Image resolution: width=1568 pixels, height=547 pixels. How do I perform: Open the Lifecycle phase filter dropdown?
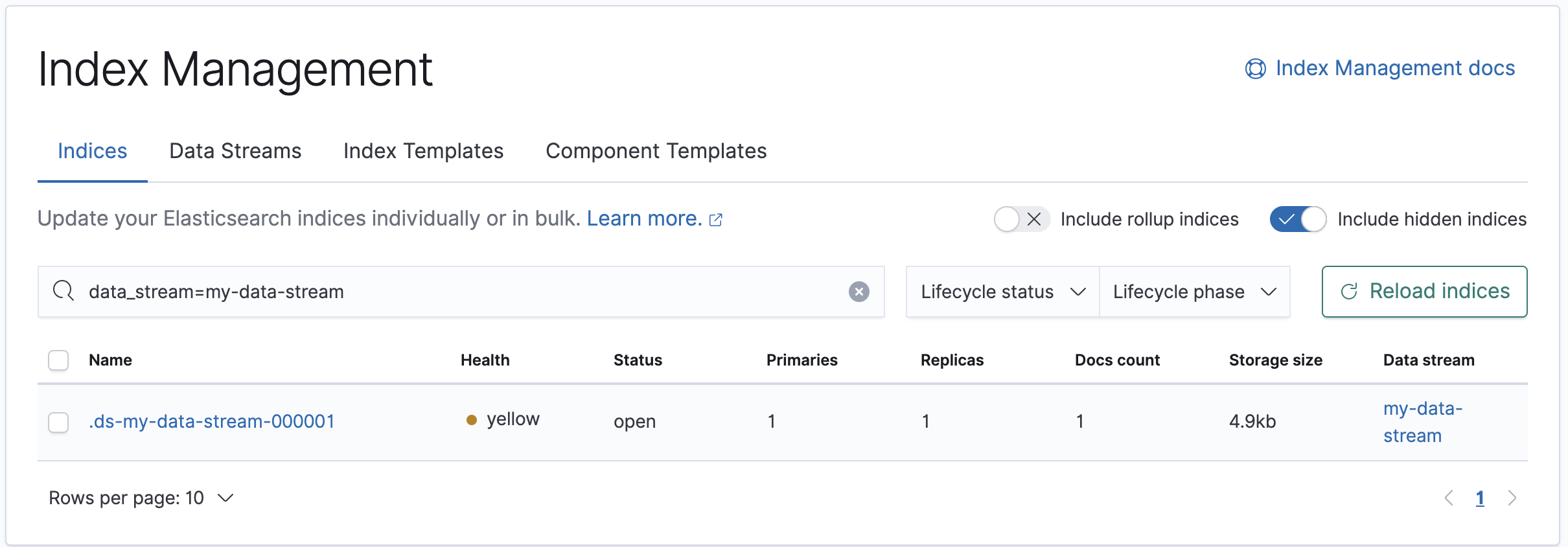[1194, 292]
